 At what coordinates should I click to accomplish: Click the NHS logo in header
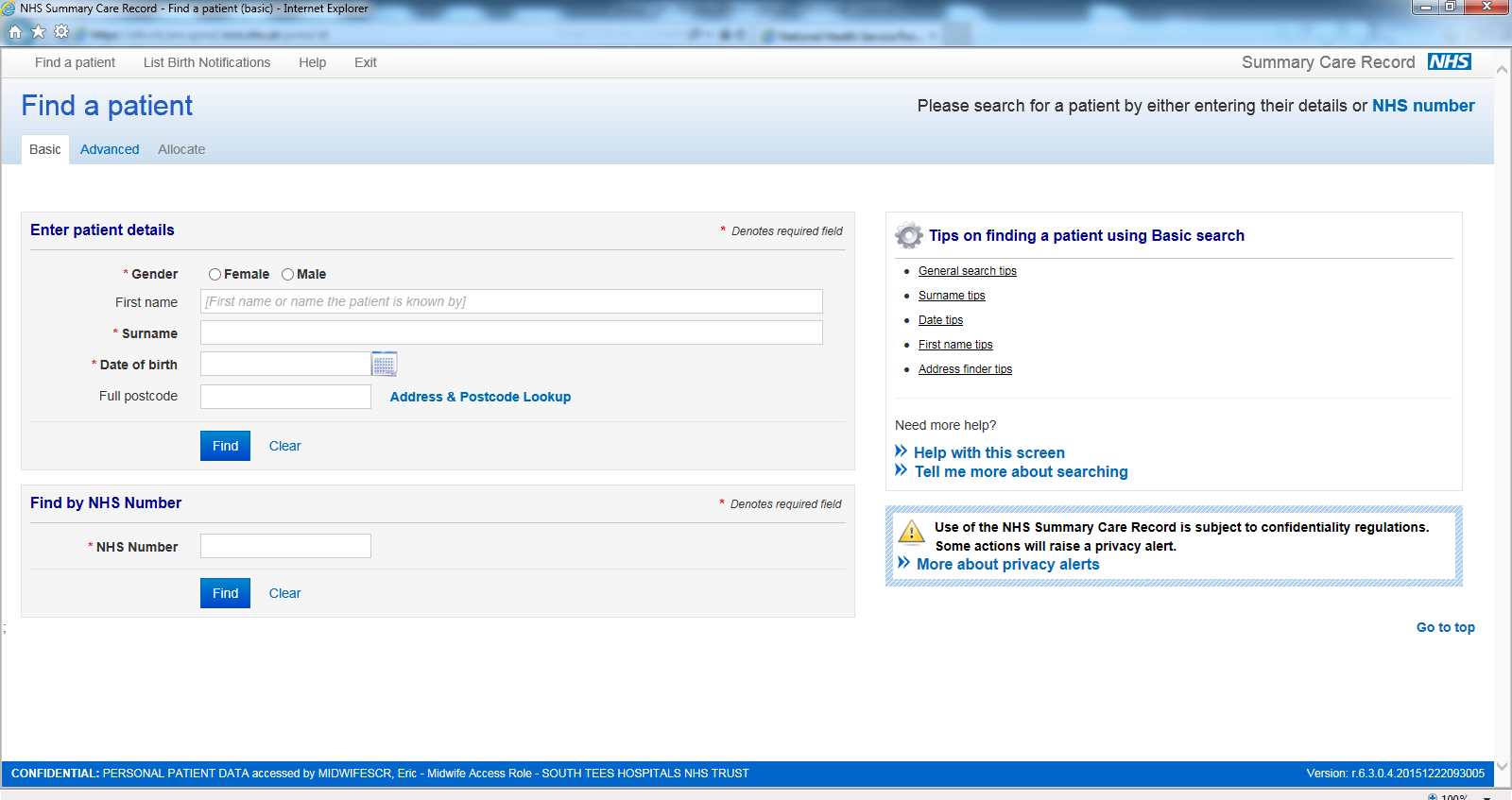1450,61
